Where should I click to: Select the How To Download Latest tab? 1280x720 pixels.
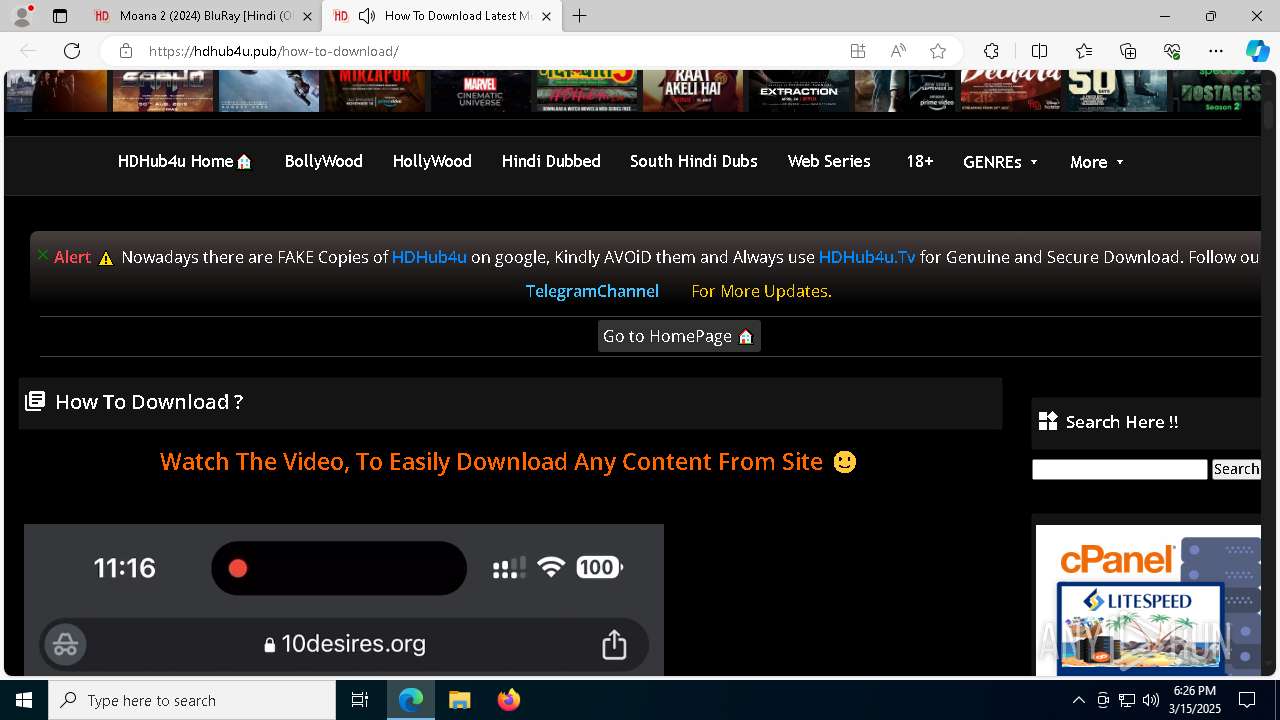(441, 16)
